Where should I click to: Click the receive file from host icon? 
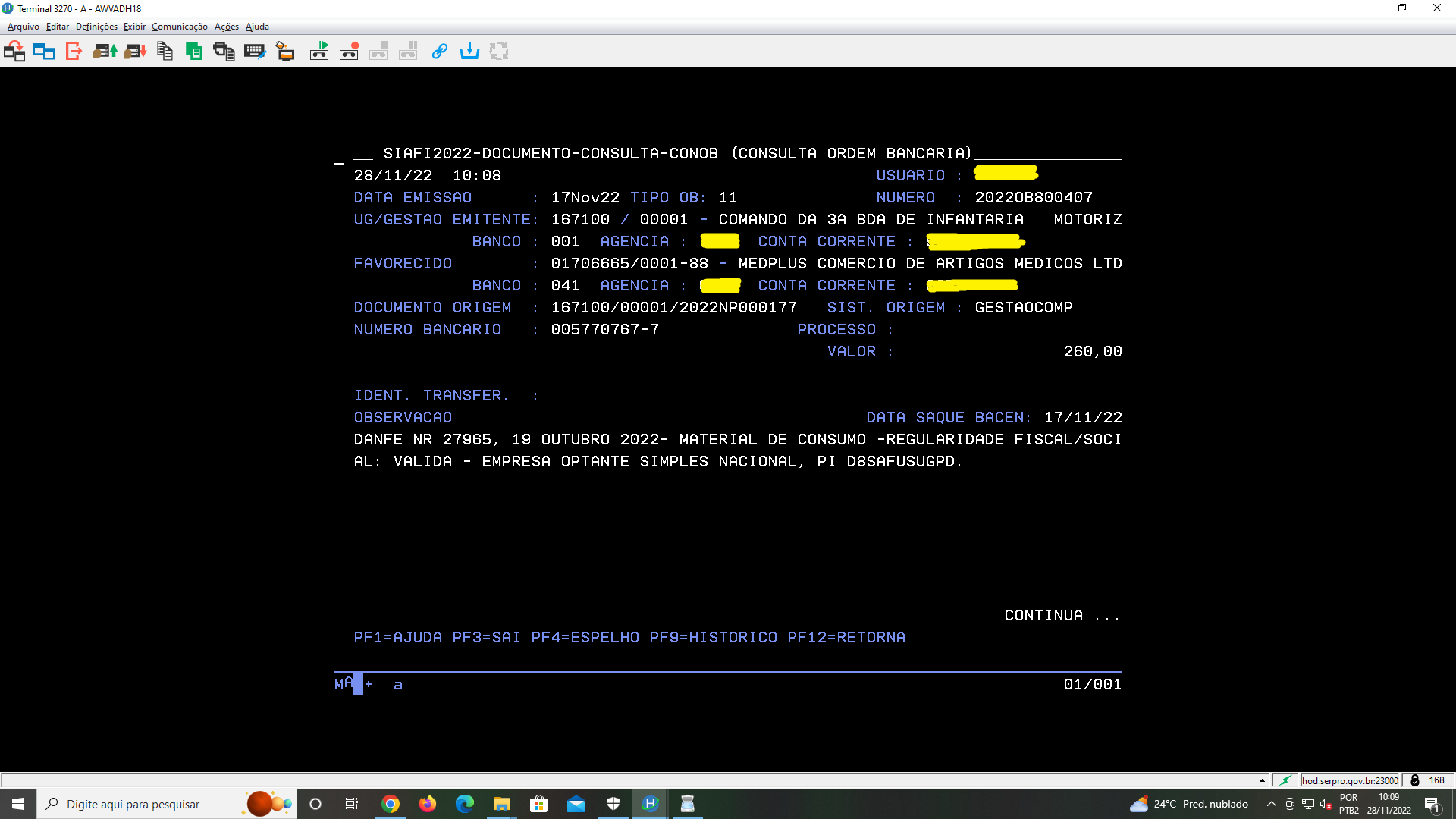[135, 52]
